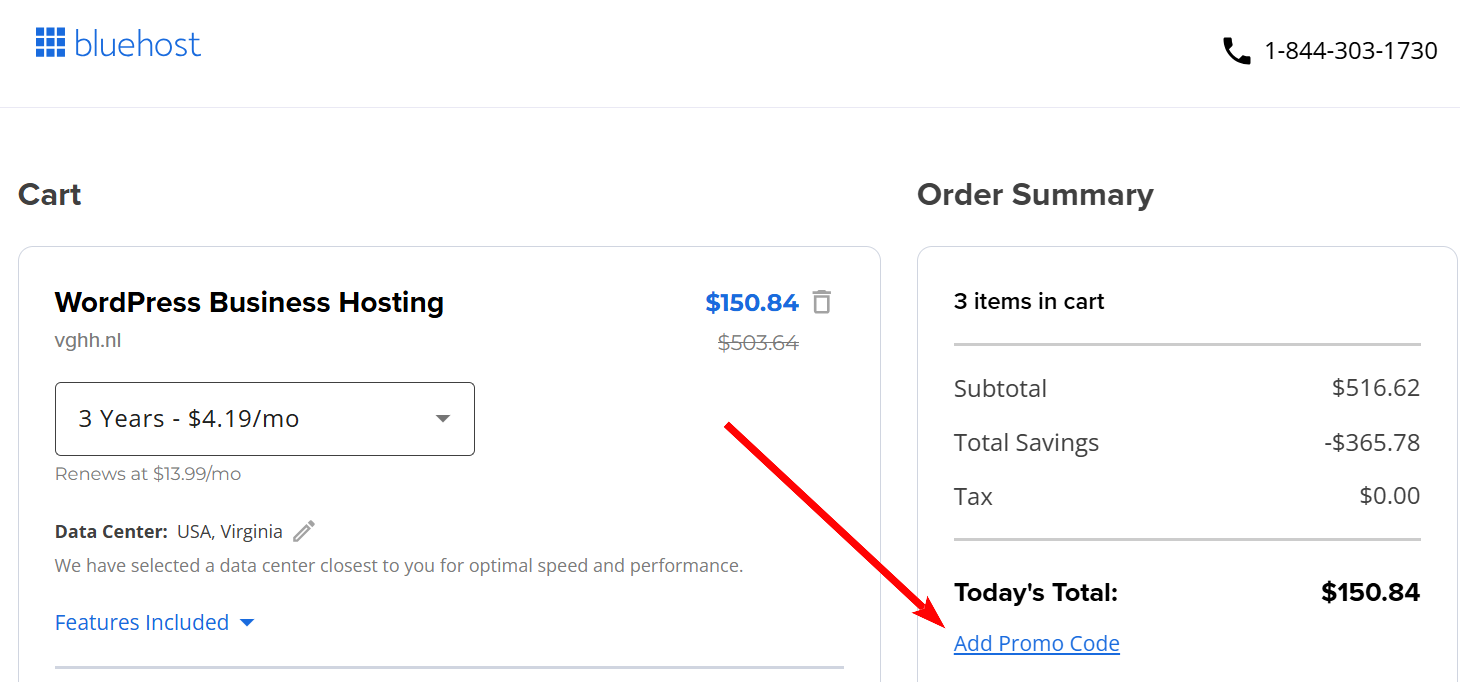Click the Cart heading
This screenshot has width=1460, height=682.
point(48,194)
